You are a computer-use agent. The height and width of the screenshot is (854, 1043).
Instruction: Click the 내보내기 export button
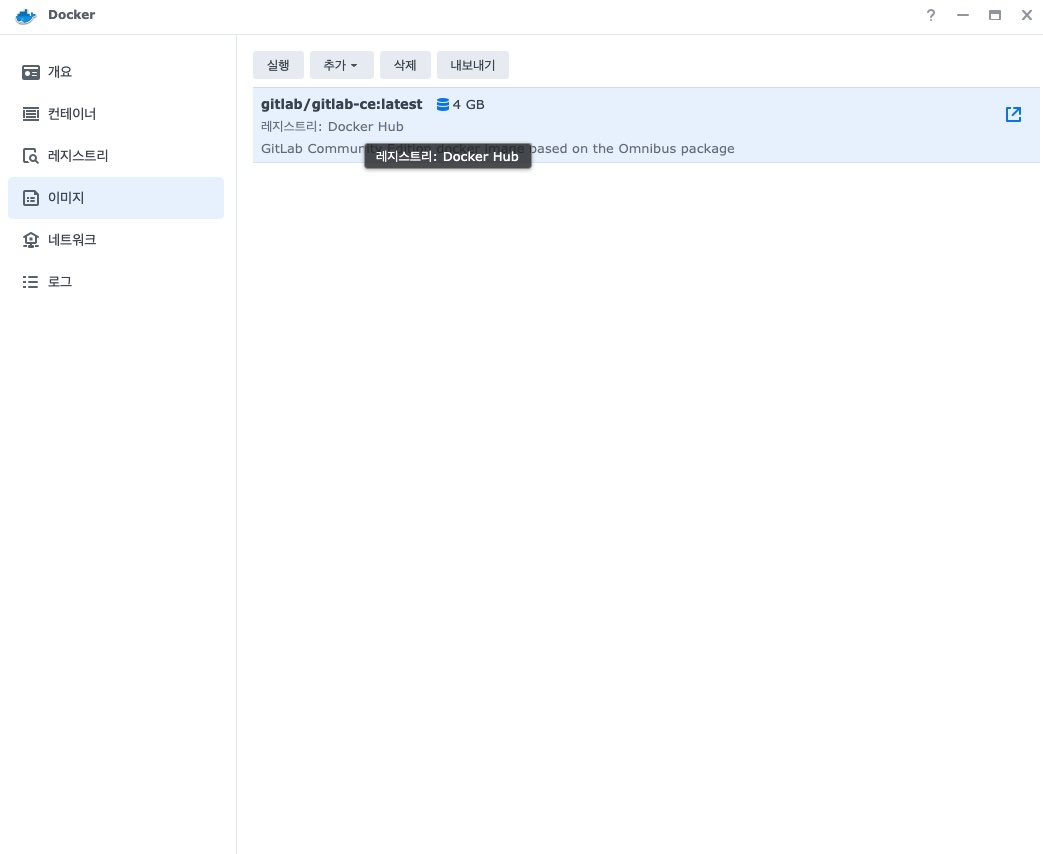(x=472, y=65)
